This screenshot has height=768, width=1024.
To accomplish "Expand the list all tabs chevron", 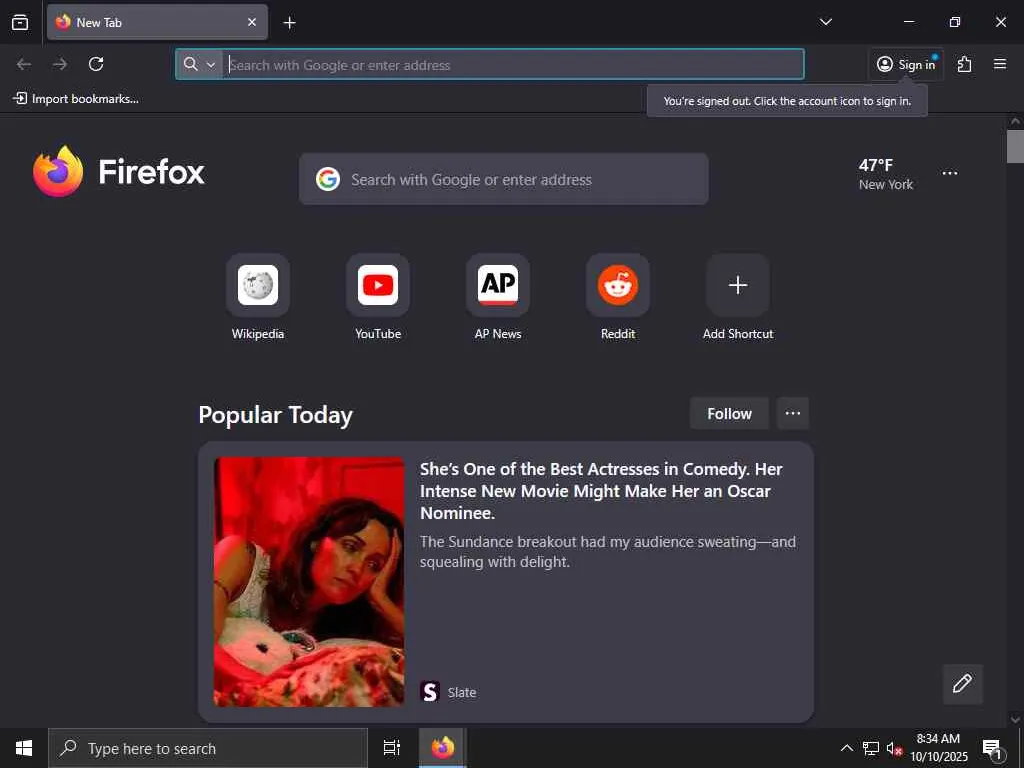I will point(825,22).
